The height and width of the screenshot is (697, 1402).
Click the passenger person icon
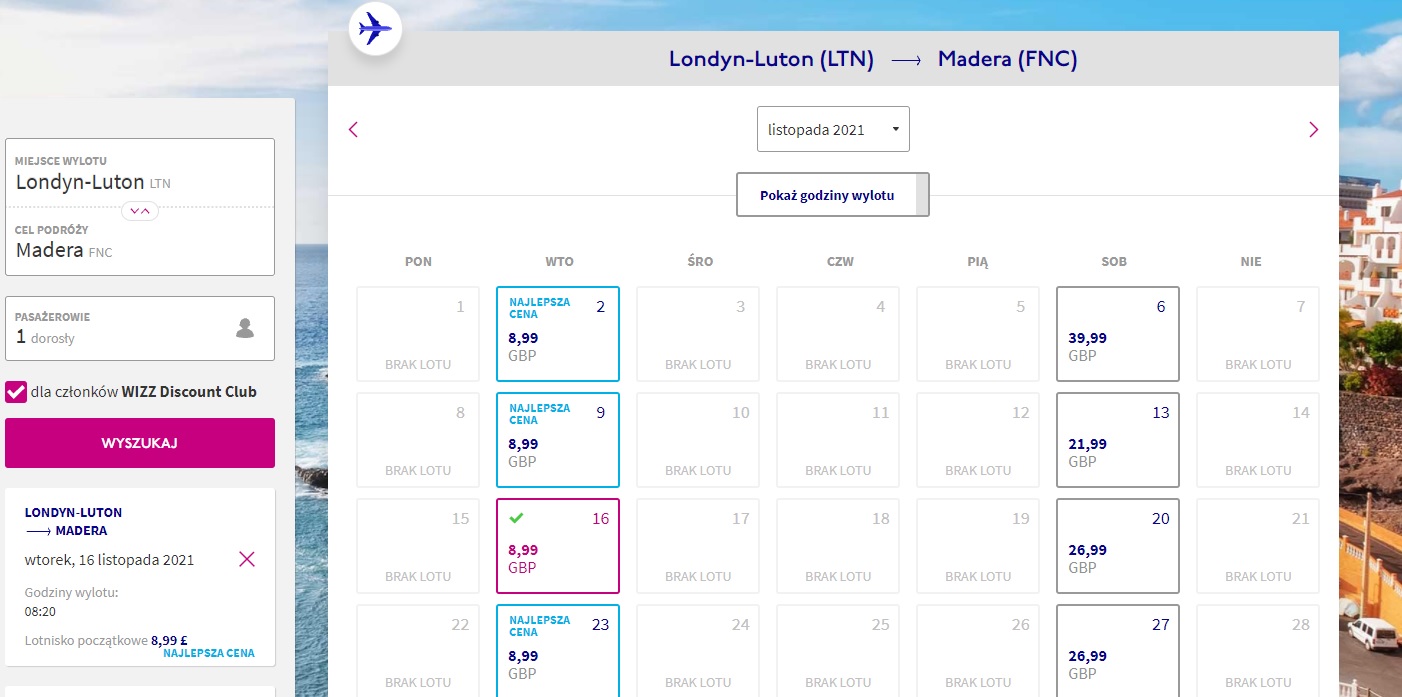click(x=245, y=328)
